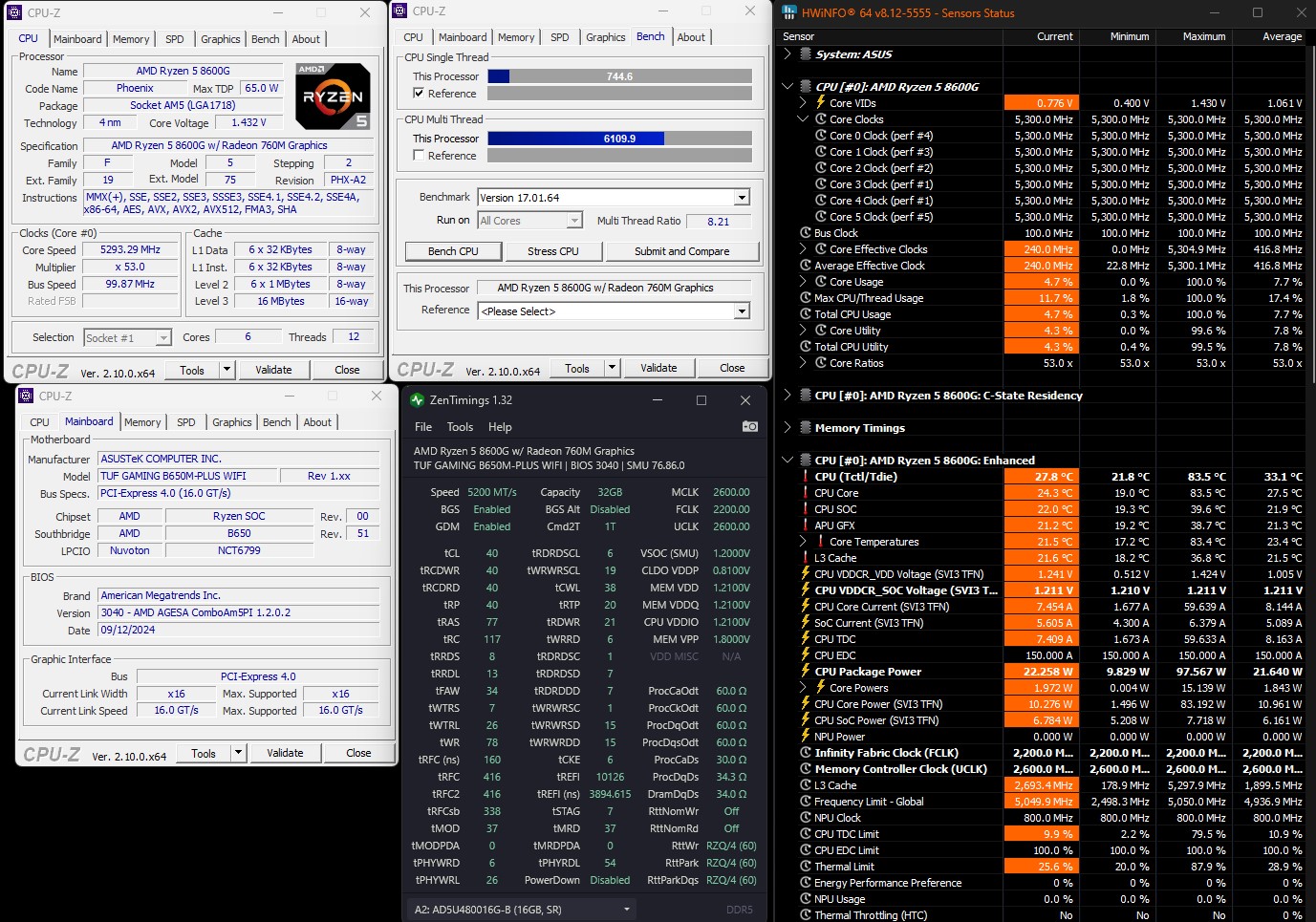Open the Run on All Cores dropdown

pyautogui.click(x=574, y=221)
